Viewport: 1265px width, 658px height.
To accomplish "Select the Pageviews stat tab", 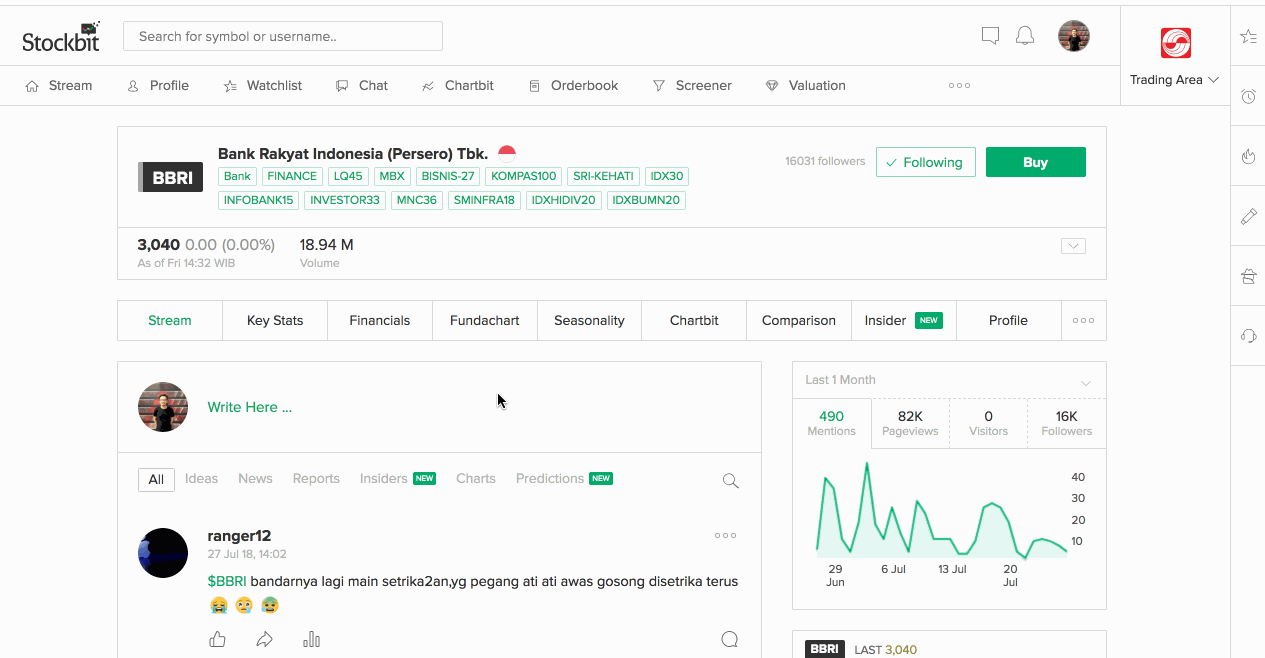I will click(910, 423).
